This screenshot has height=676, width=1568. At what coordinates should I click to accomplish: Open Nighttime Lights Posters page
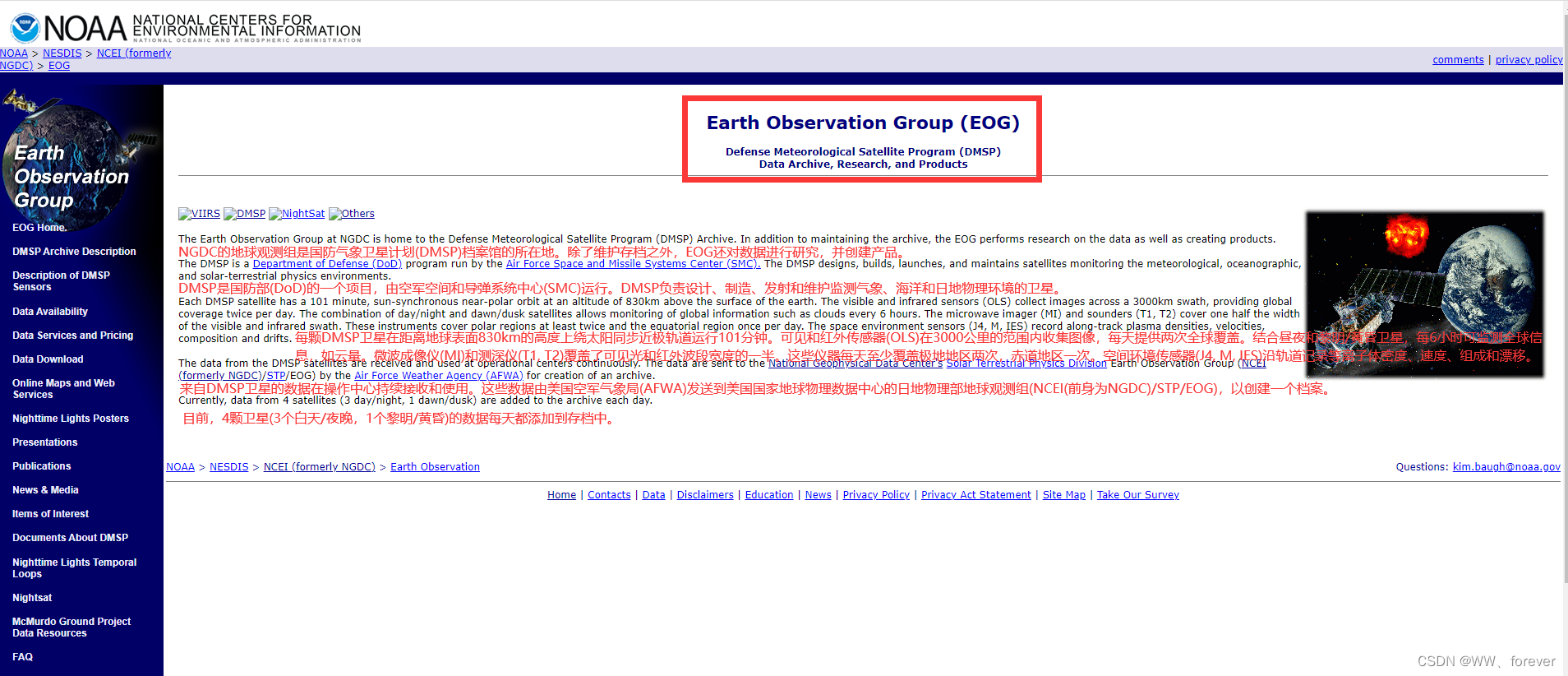pos(71,419)
